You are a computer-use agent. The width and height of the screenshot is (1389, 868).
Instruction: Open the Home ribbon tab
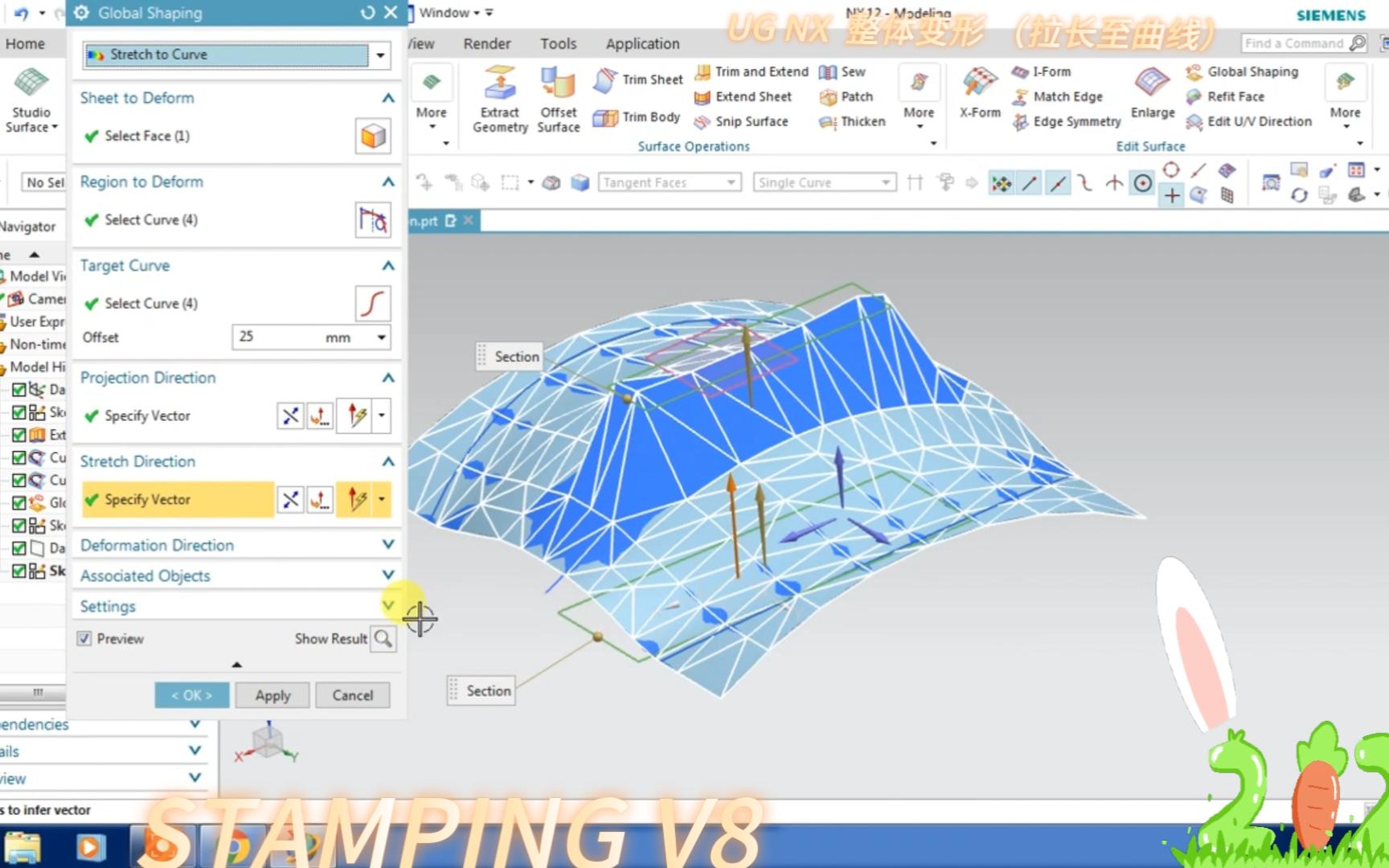pyautogui.click(x=25, y=43)
